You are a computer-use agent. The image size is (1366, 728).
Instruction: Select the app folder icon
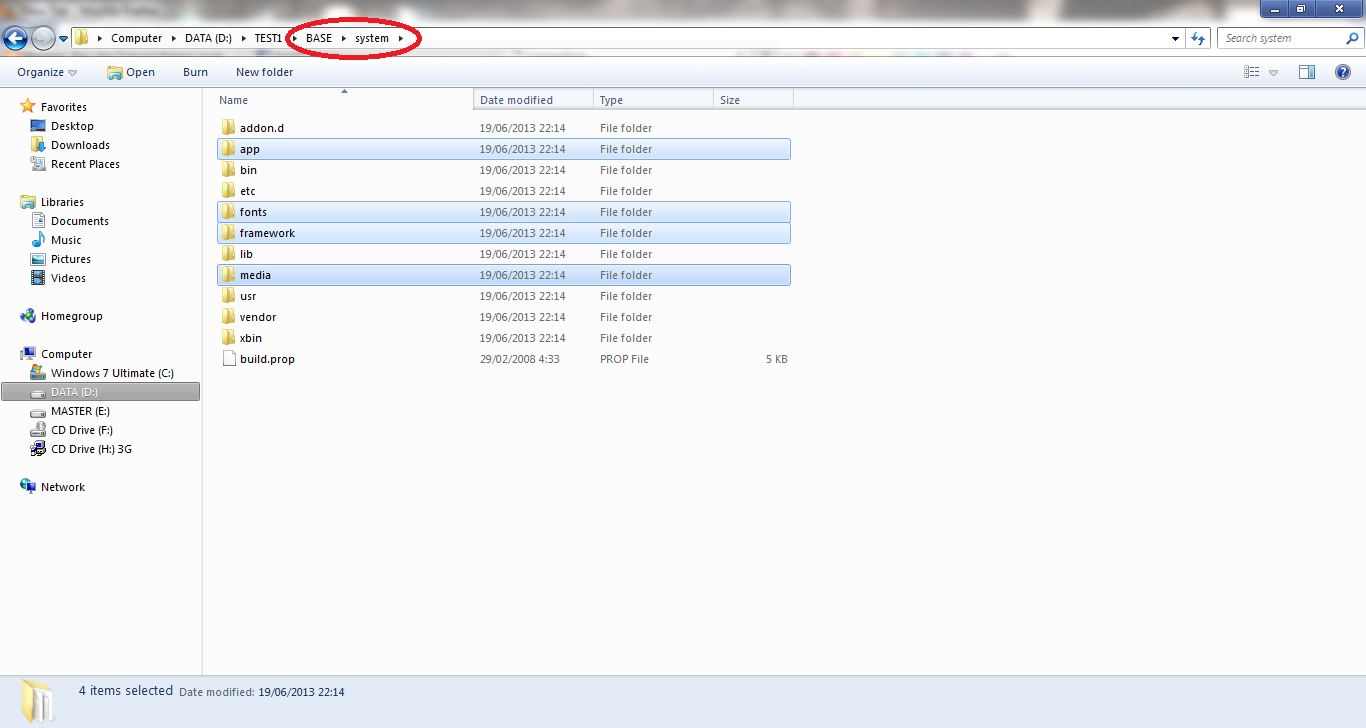228,149
